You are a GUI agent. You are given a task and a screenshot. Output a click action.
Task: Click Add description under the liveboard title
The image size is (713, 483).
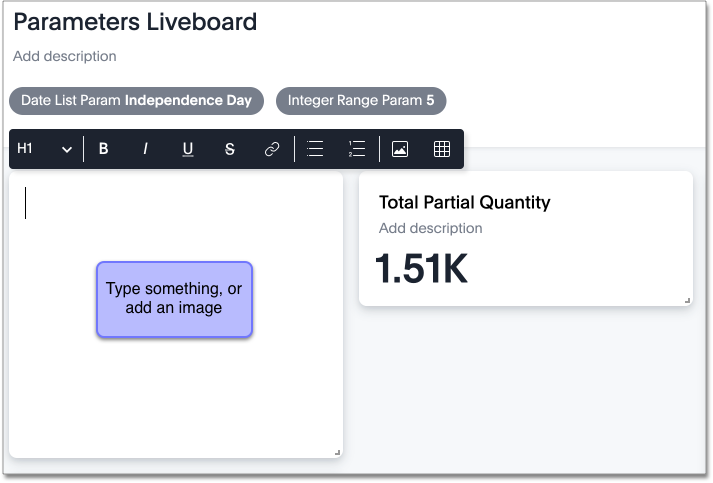click(65, 56)
